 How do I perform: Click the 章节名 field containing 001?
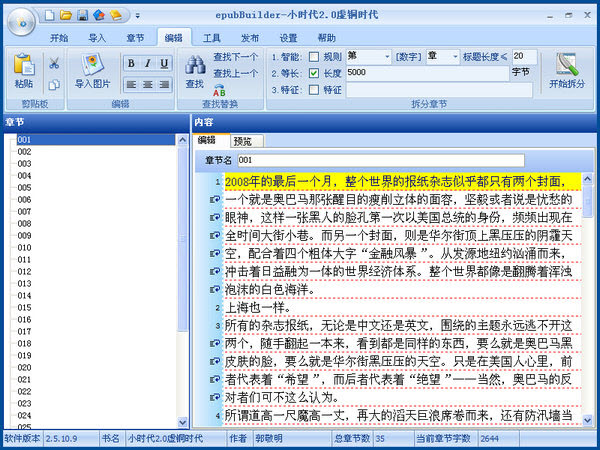(380, 160)
